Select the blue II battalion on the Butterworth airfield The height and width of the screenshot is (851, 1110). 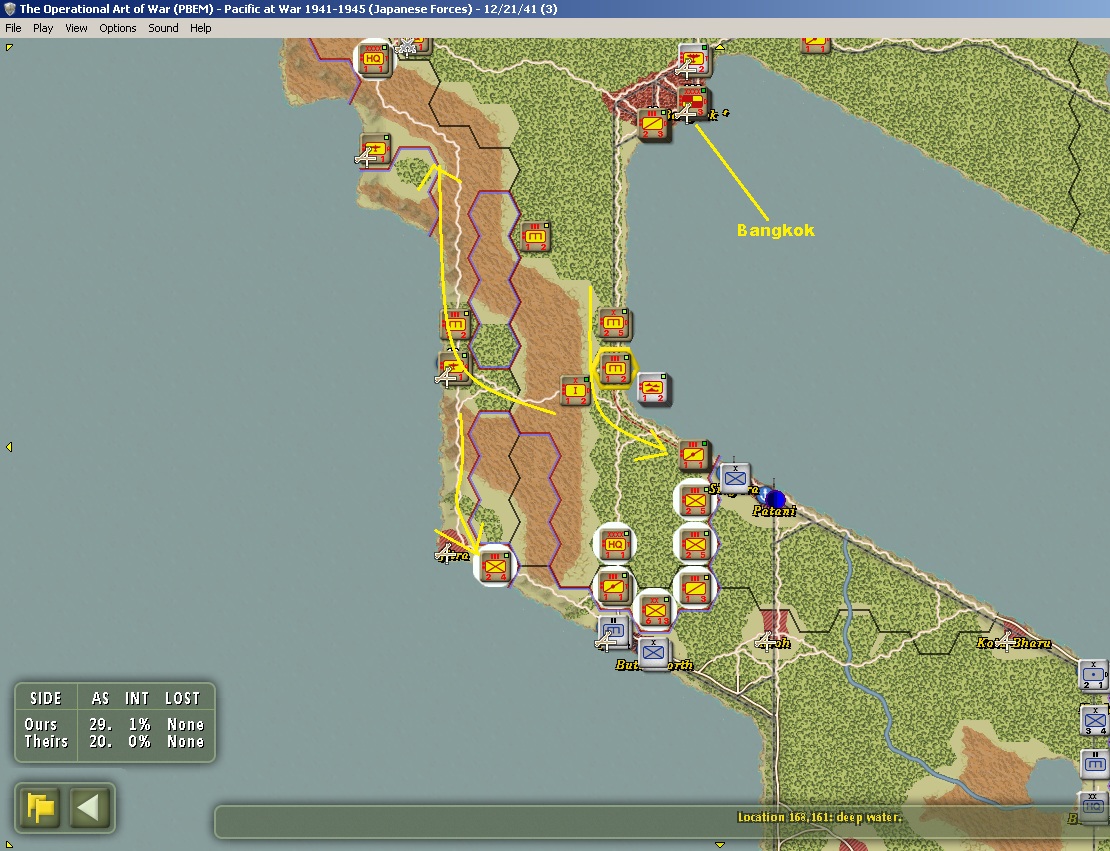coord(613,631)
